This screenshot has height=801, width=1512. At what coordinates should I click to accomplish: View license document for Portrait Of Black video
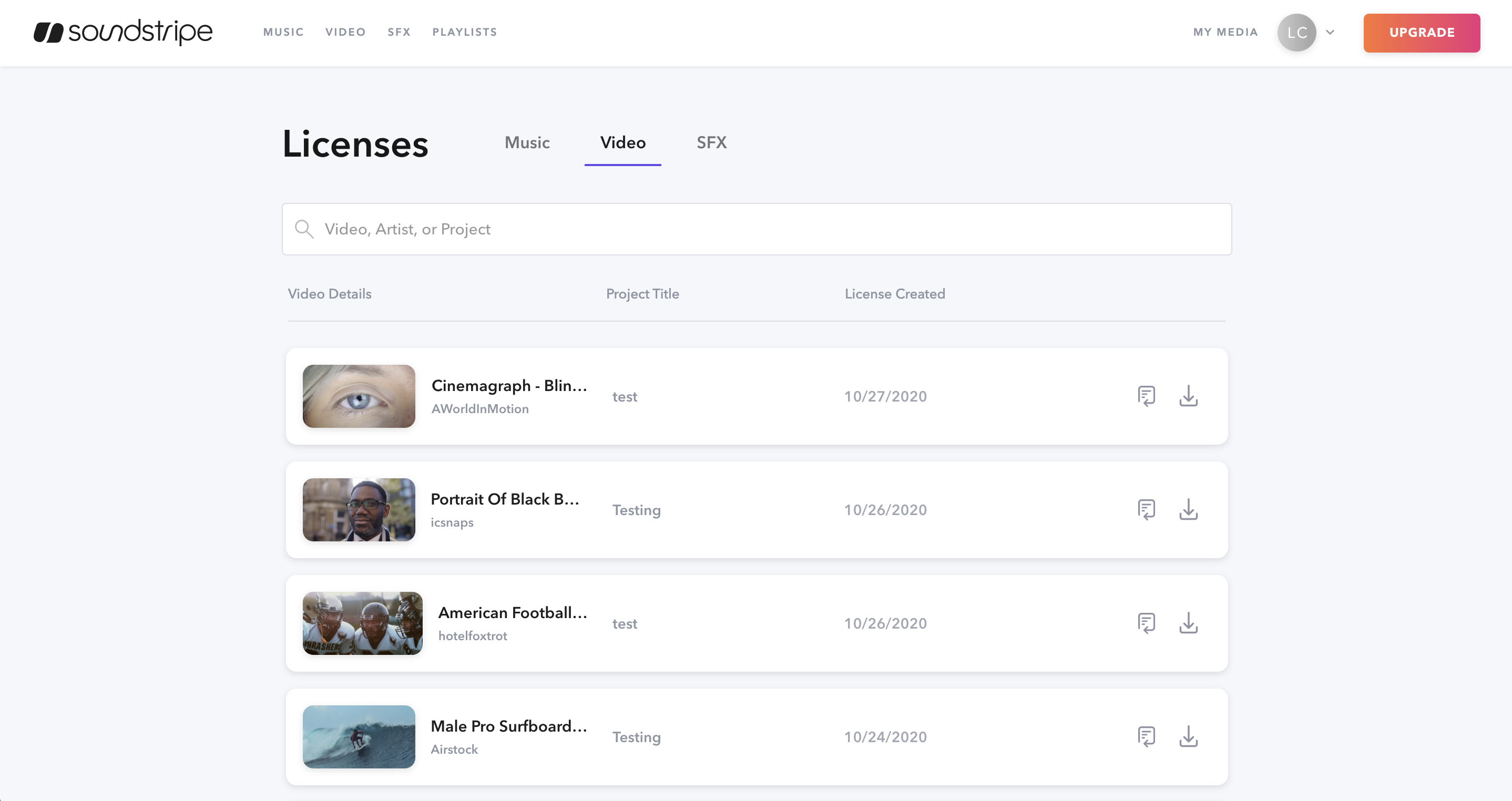coord(1146,510)
